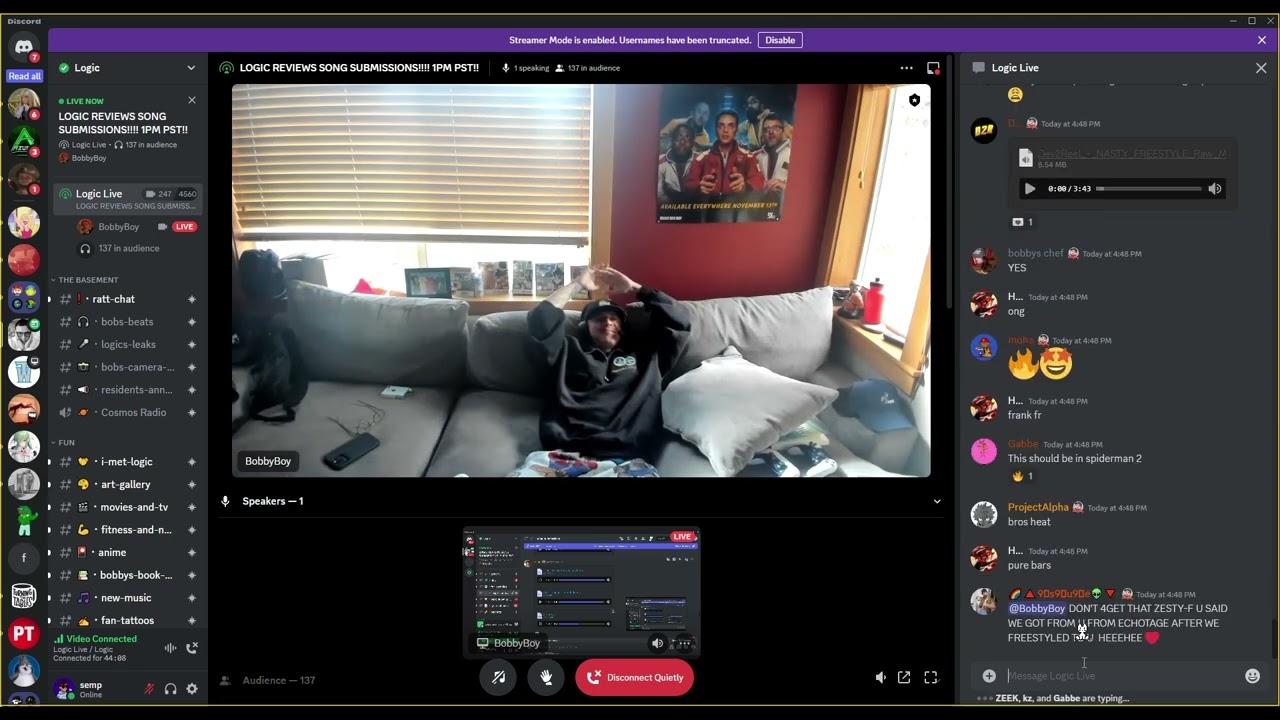Click the Logic Live stage channel
The height and width of the screenshot is (720, 1280).
click(127, 199)
